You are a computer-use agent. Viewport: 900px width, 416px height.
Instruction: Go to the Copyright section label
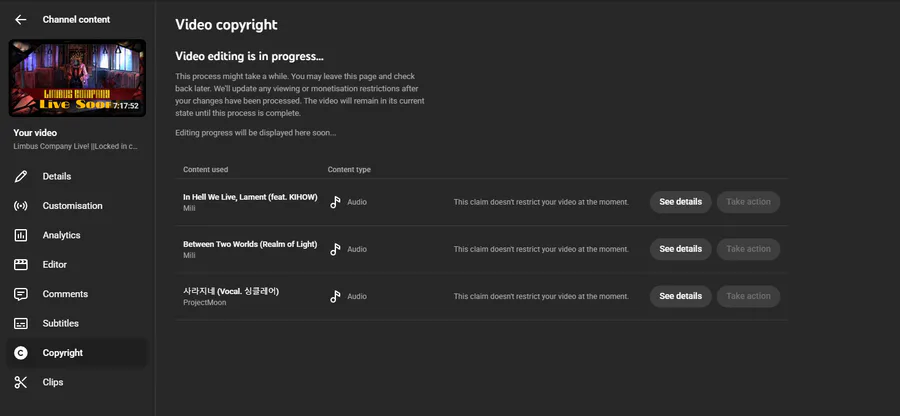(x=63, y=353)
